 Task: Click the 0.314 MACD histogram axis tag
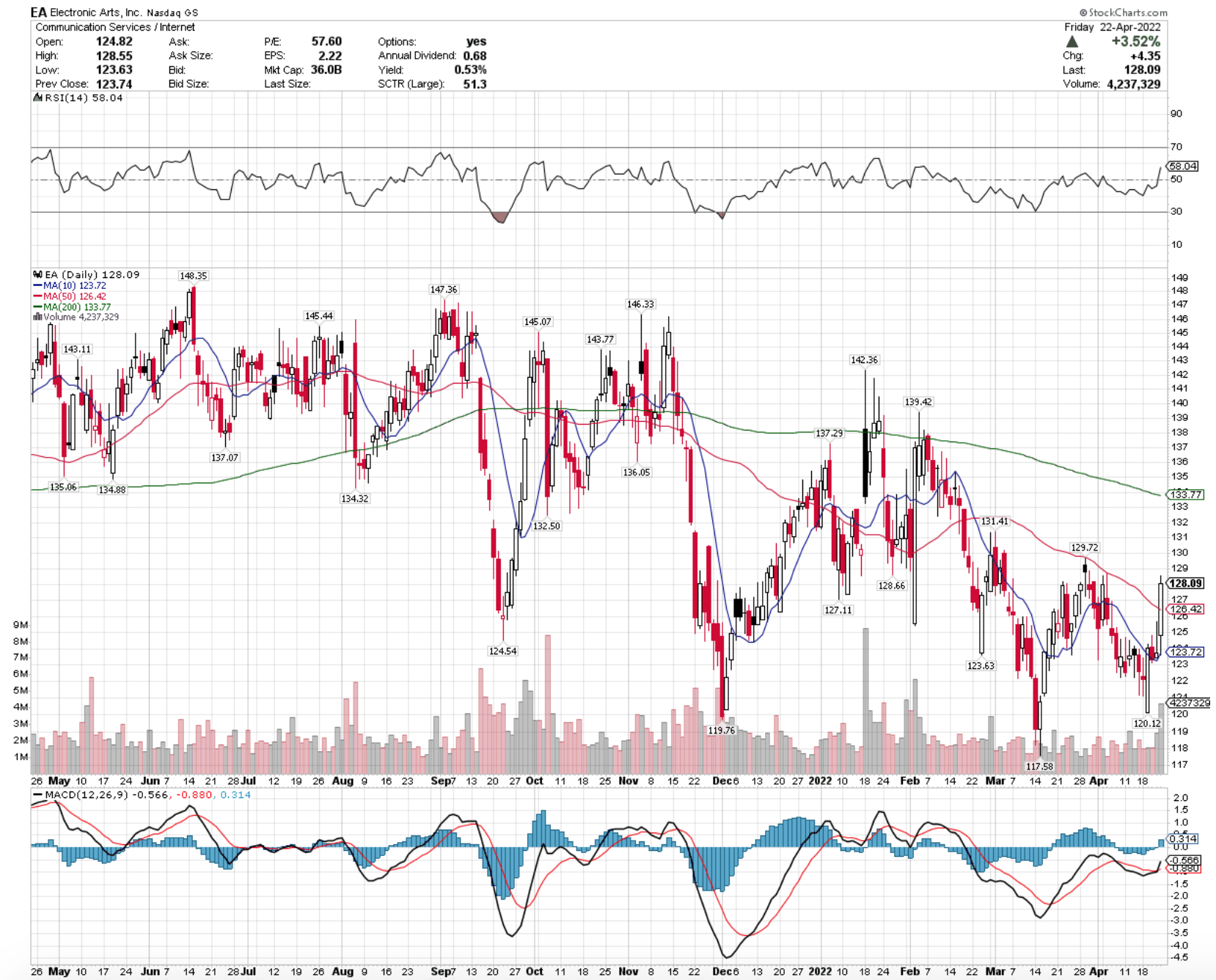click(1183, 838)
